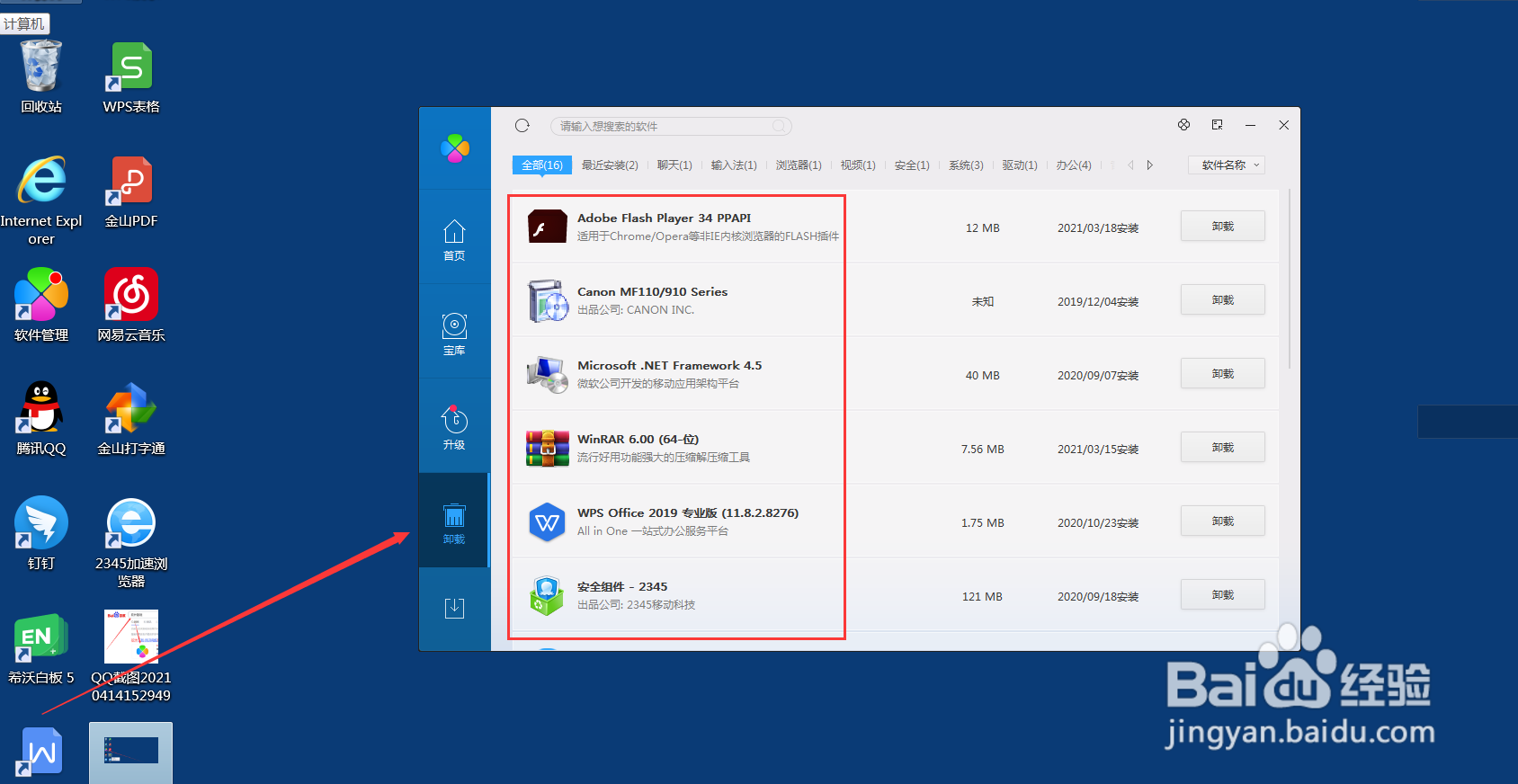Uninstall 安全组件 - 2345
This screenshot has width=1518, height=784.
[1223, 595]
